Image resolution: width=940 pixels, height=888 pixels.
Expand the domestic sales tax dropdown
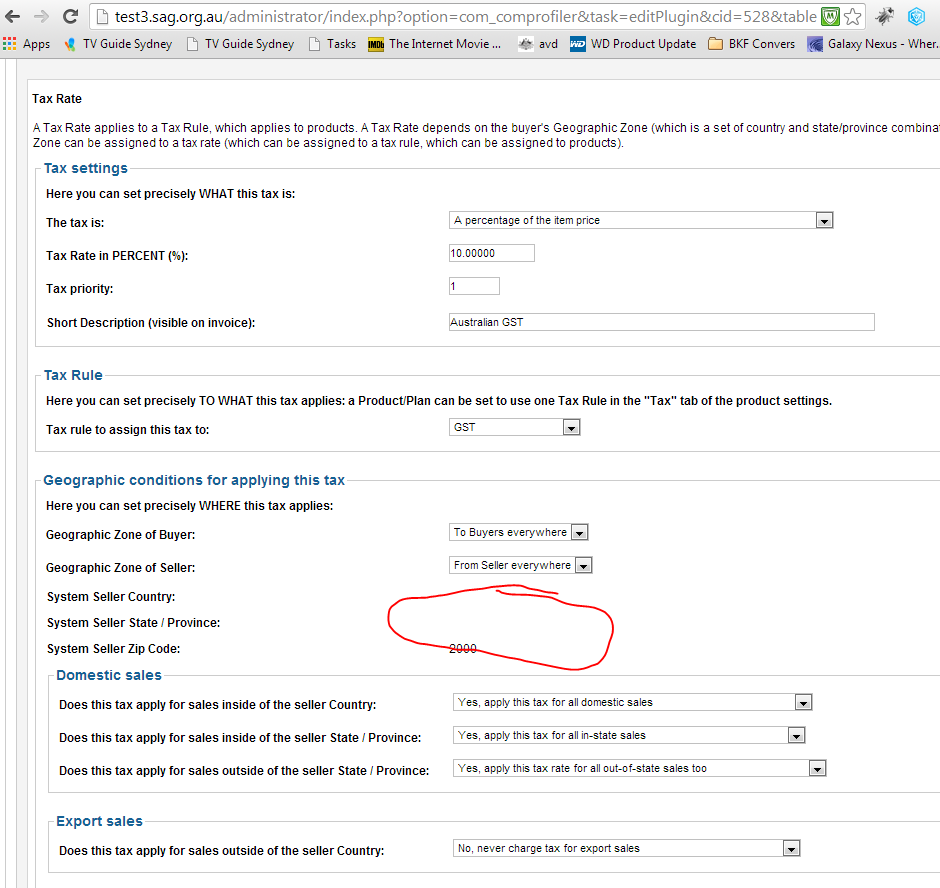(x=632, y=702)
